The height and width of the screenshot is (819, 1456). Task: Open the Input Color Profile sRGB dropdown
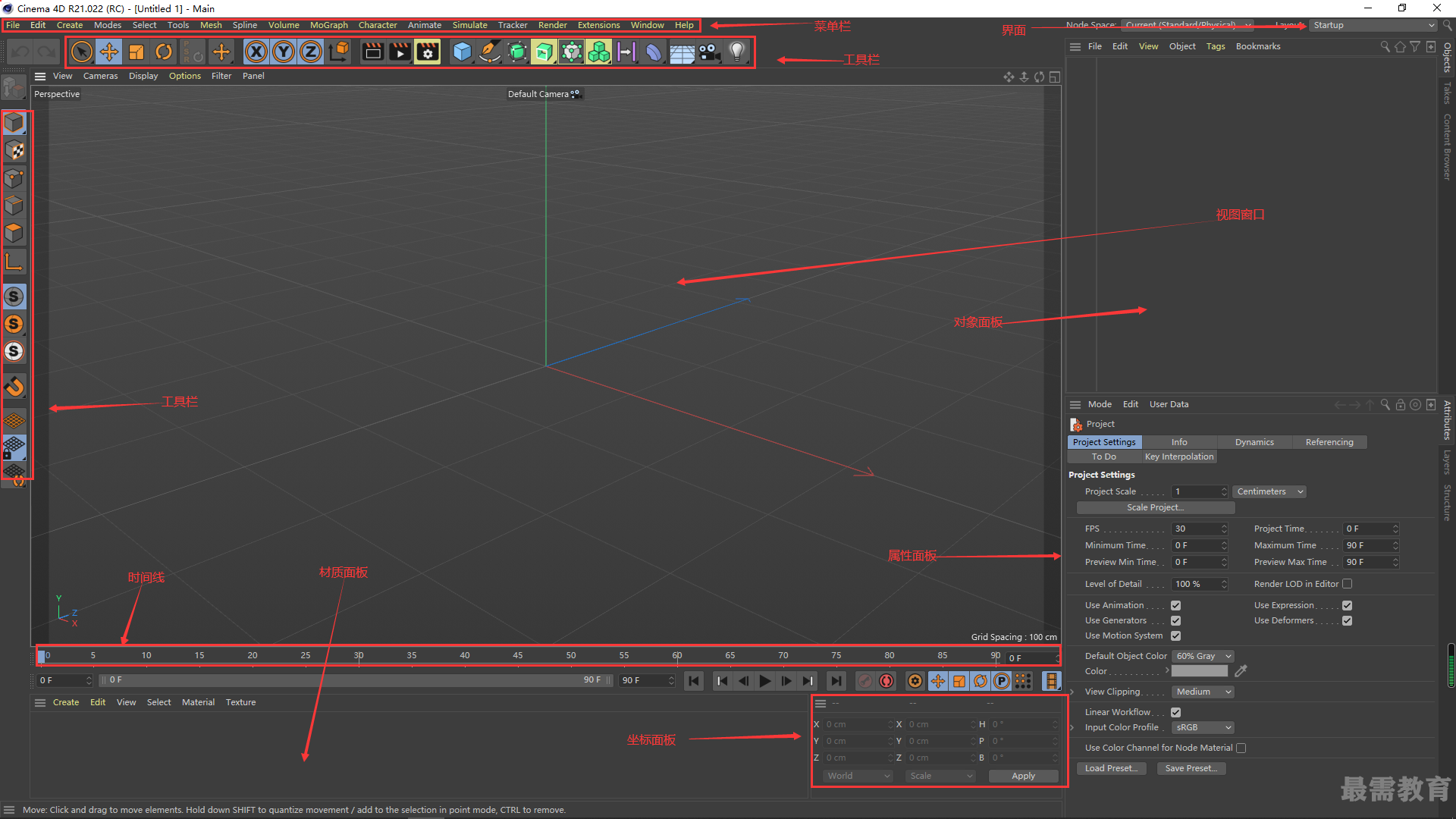coord(1203,727)
